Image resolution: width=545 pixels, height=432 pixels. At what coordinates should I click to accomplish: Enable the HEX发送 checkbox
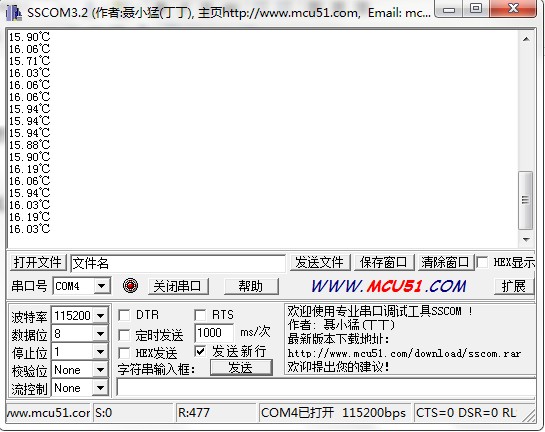click(124, 353)
